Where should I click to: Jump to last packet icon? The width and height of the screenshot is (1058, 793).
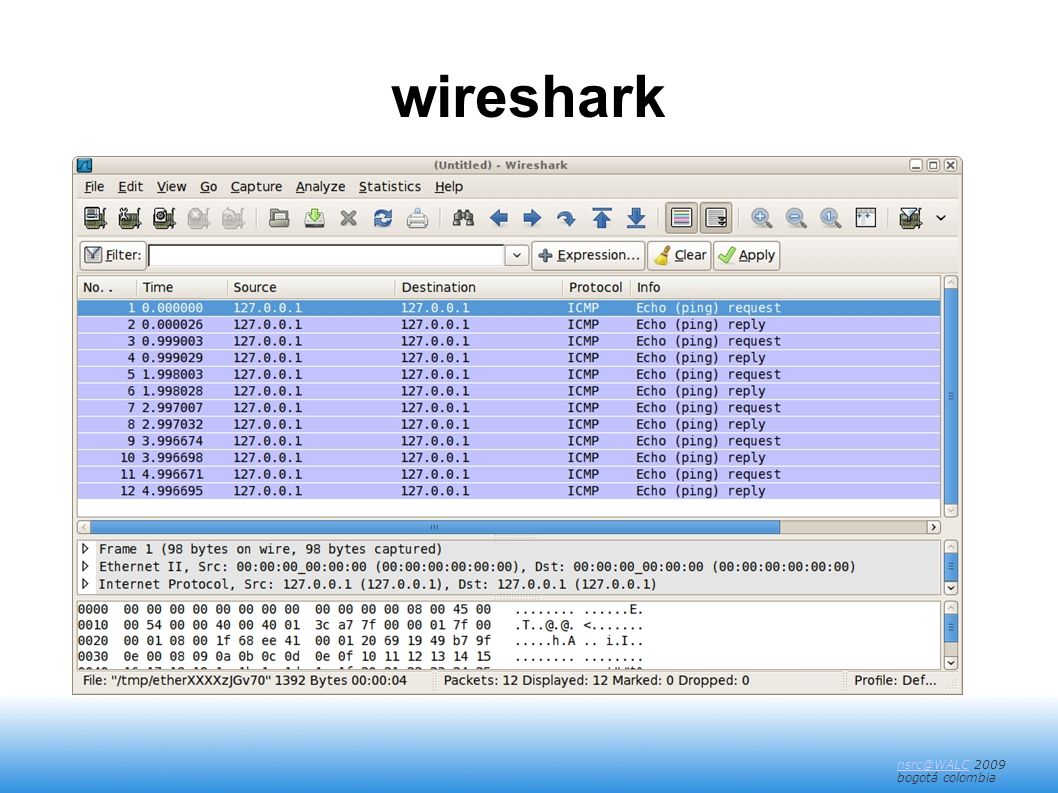pos(636,218)
